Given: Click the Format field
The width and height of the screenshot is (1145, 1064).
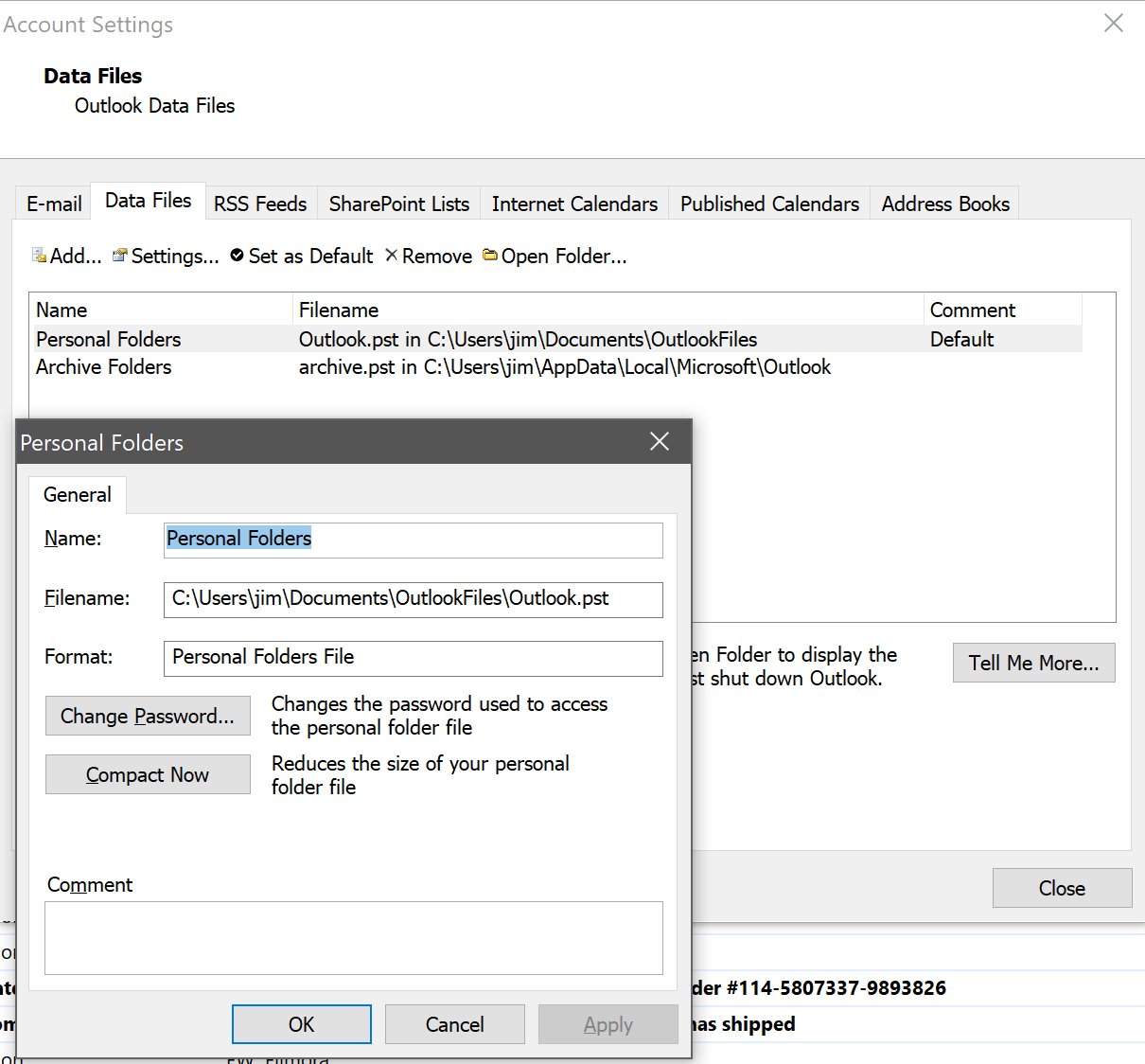Looking at the screenshot, I should coord(414,658).
